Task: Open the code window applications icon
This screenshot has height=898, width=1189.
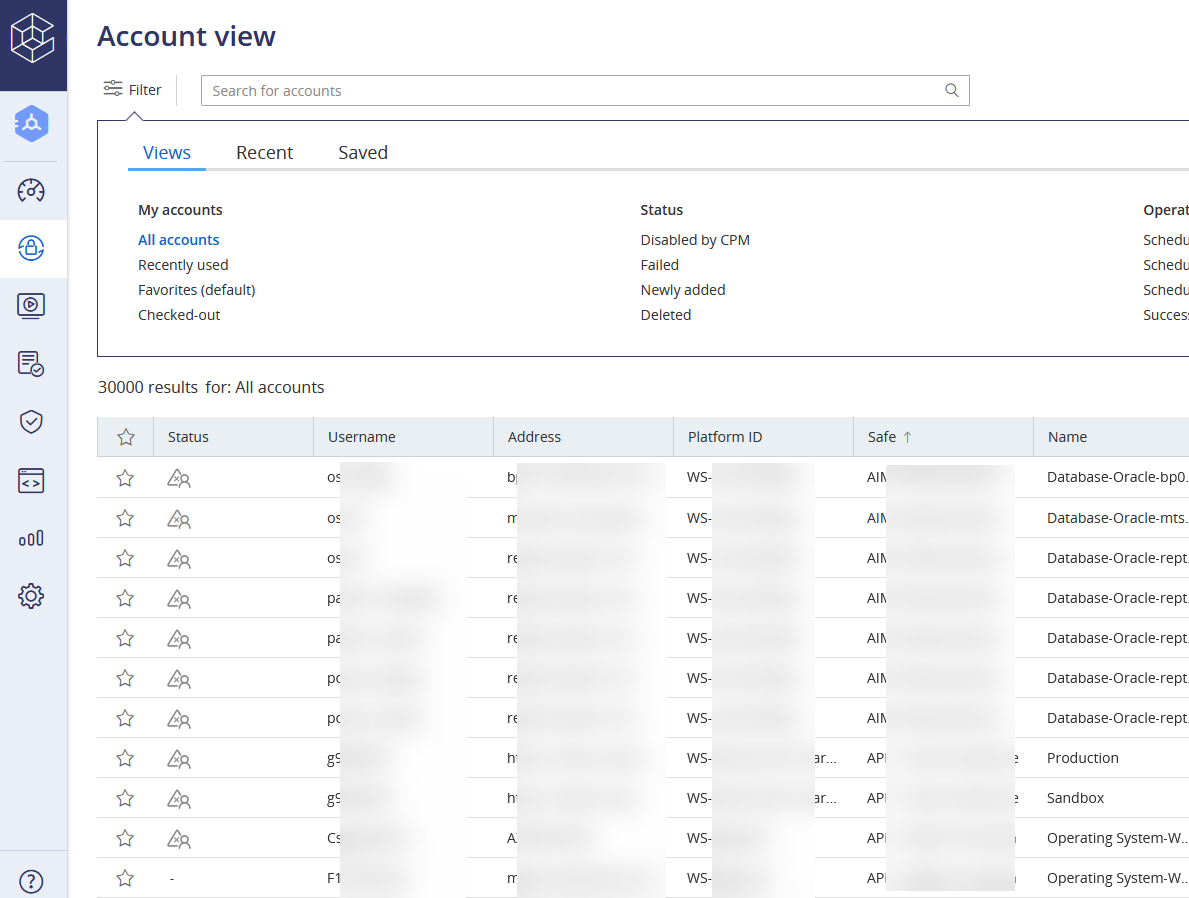Action: pos(31,480)
